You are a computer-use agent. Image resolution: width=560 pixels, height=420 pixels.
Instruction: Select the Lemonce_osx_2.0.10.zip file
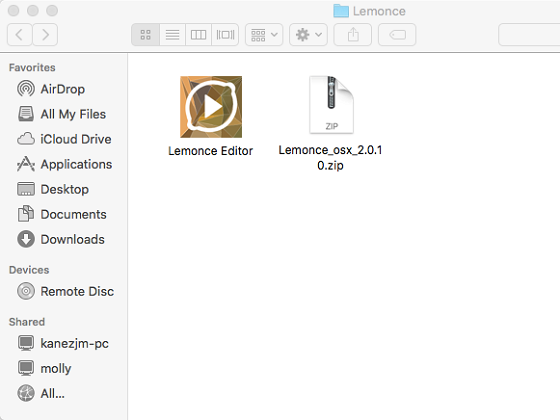(331, 105)
